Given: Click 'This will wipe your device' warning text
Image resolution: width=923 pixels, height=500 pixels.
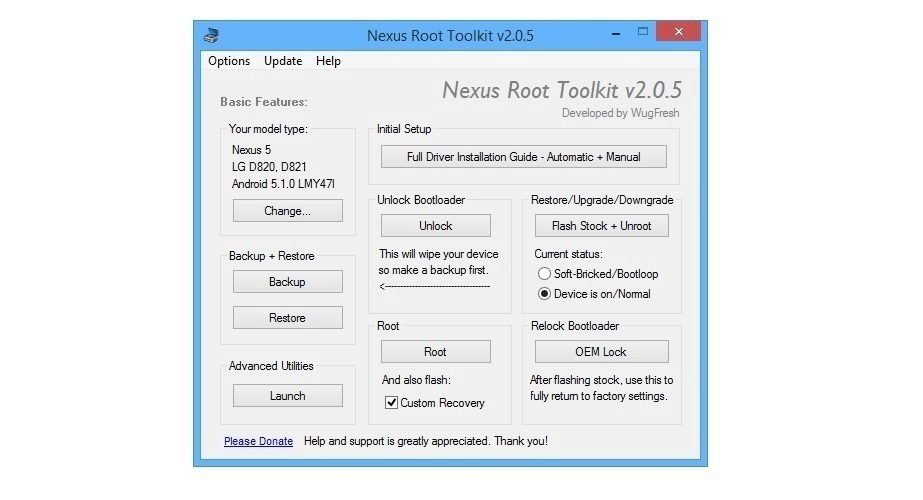Looking at the screenshot, I should [x=439, y=254].
